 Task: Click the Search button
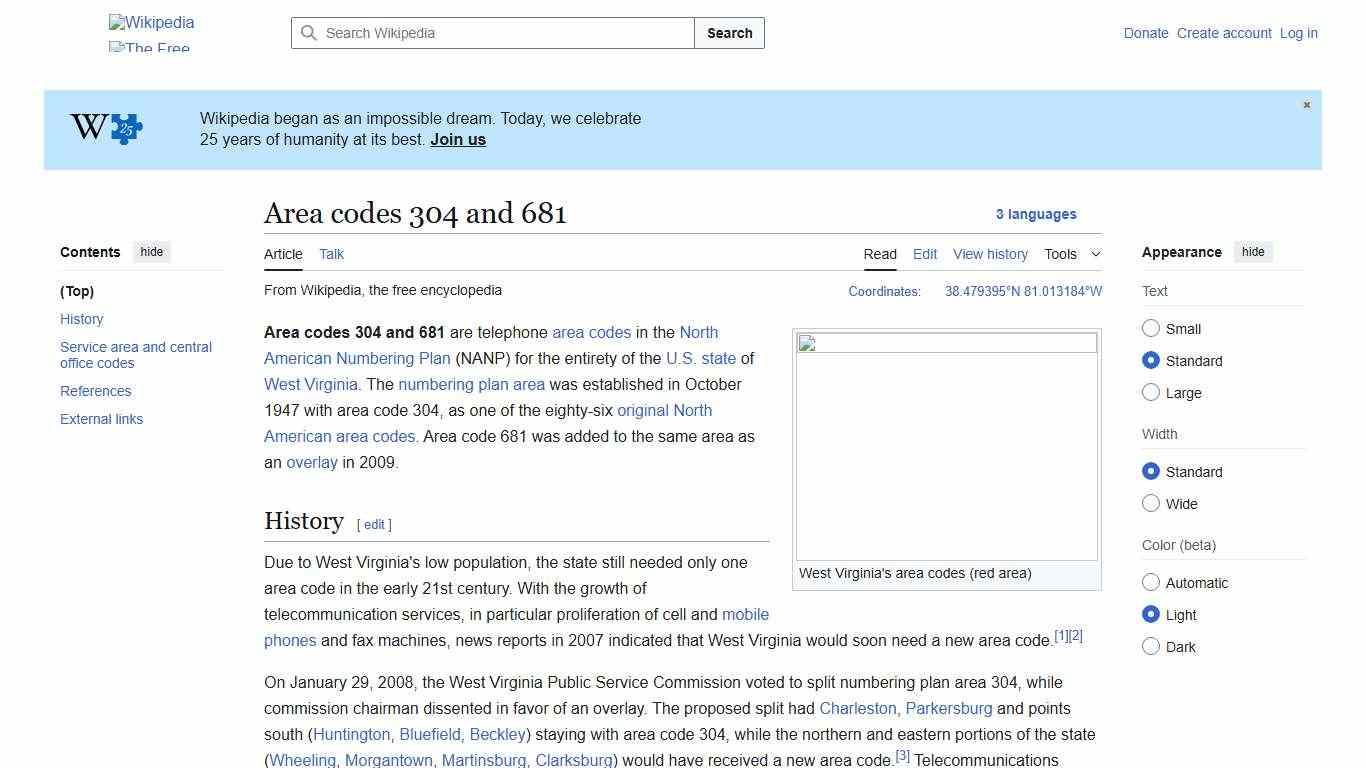pyautogui.click(x=729, y=33)
